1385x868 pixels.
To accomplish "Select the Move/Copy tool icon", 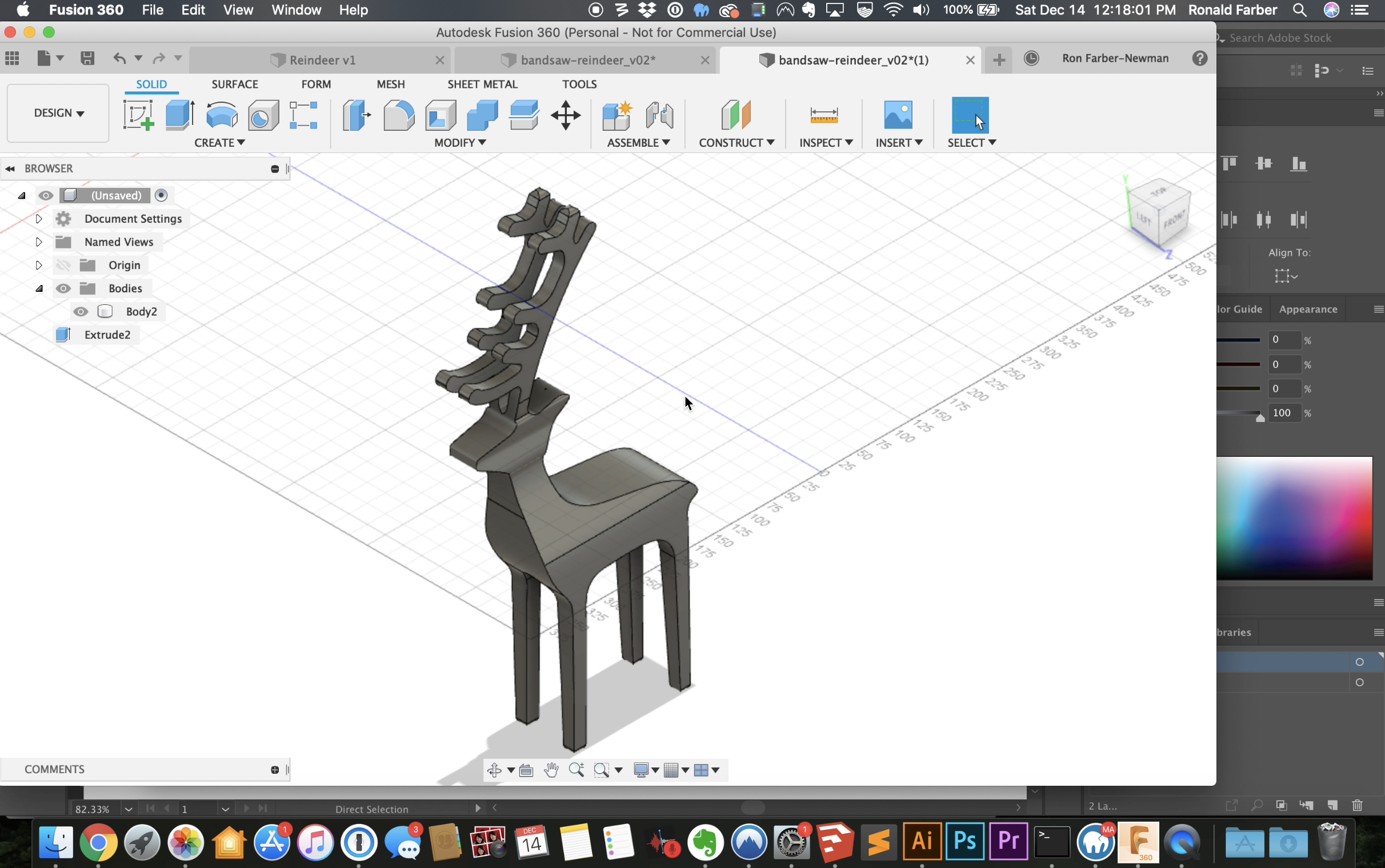I will [566, 115].
